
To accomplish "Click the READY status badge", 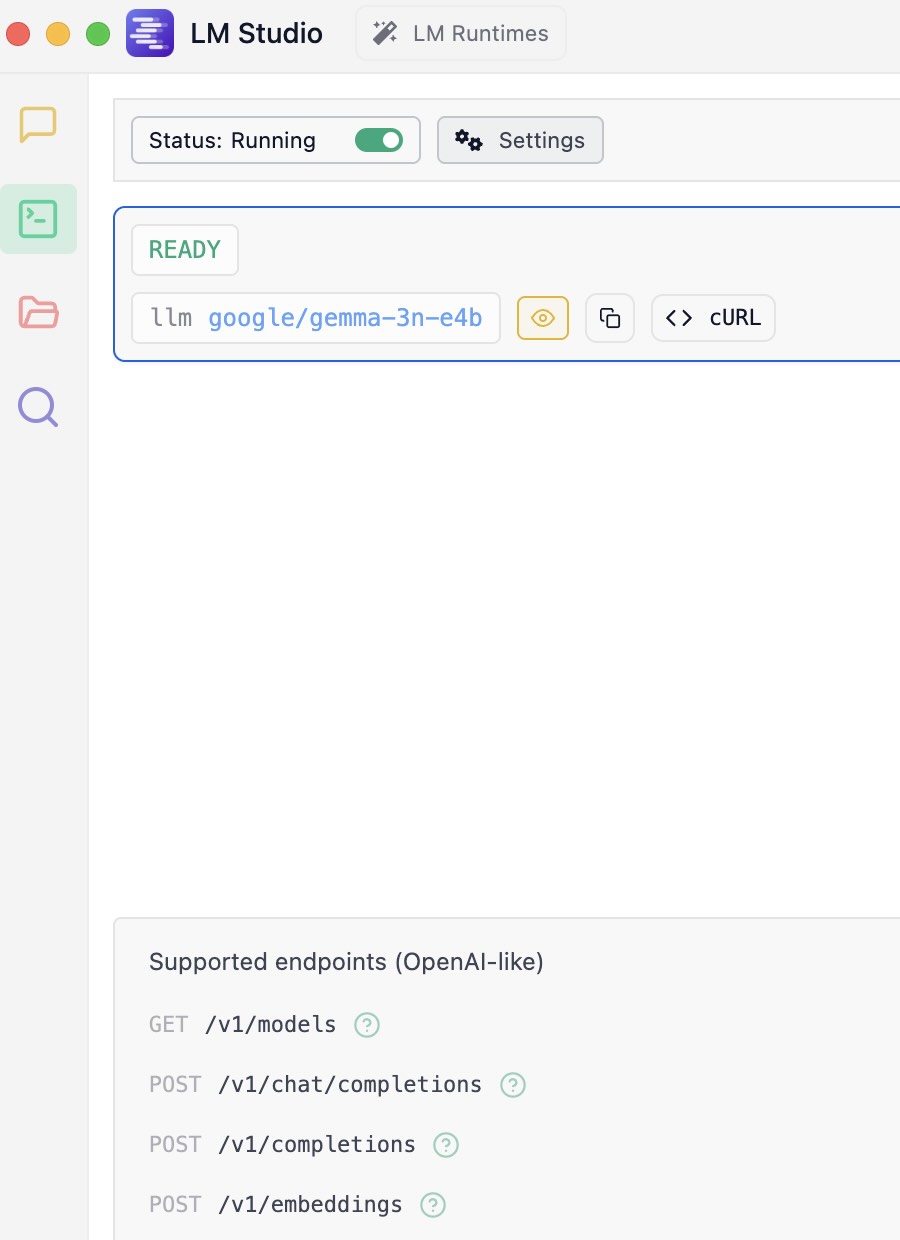I will [184, 249].
